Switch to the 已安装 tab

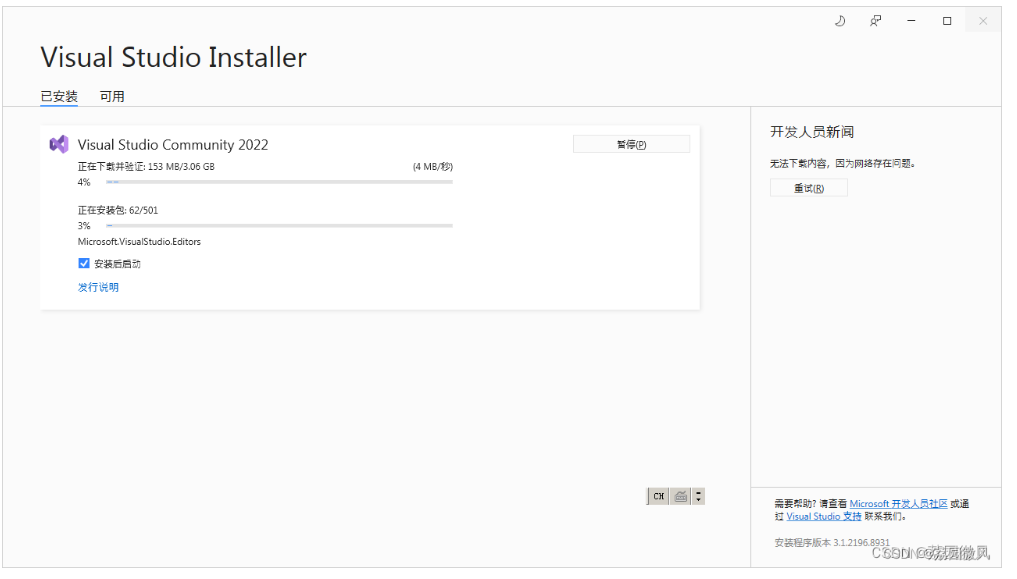coord(59,97)
